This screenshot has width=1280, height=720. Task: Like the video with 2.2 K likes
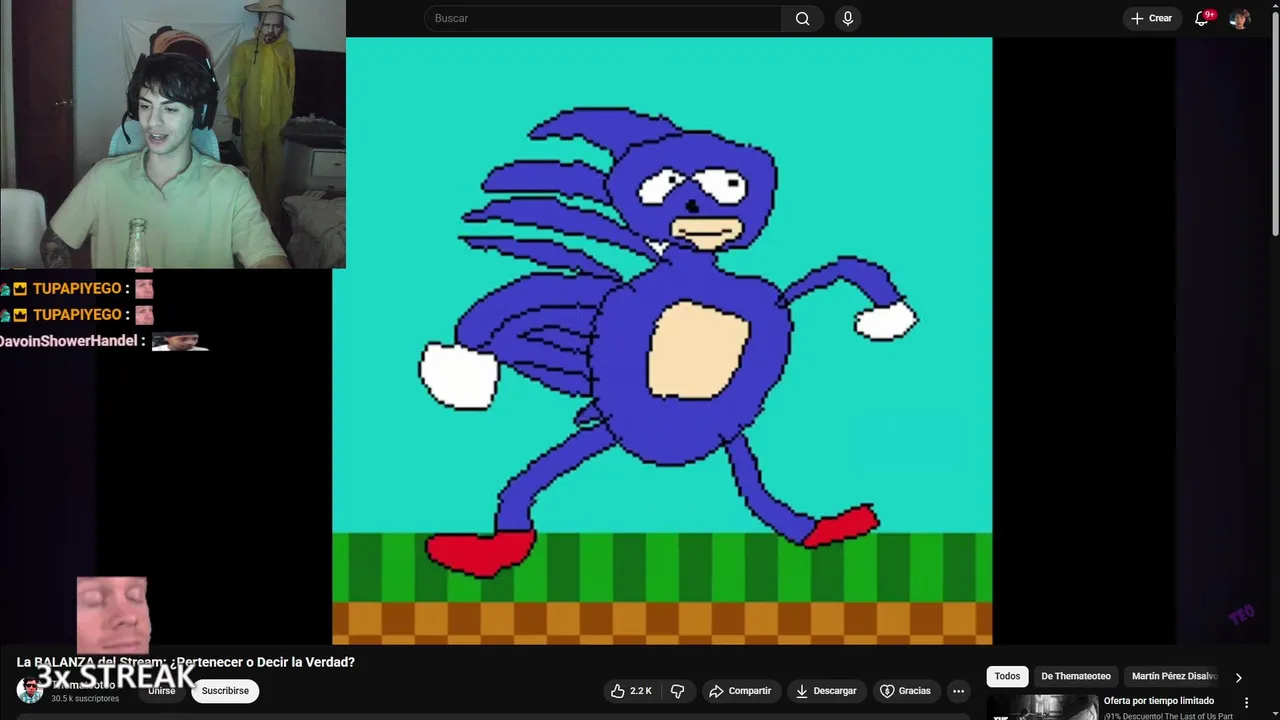point(631,691)
